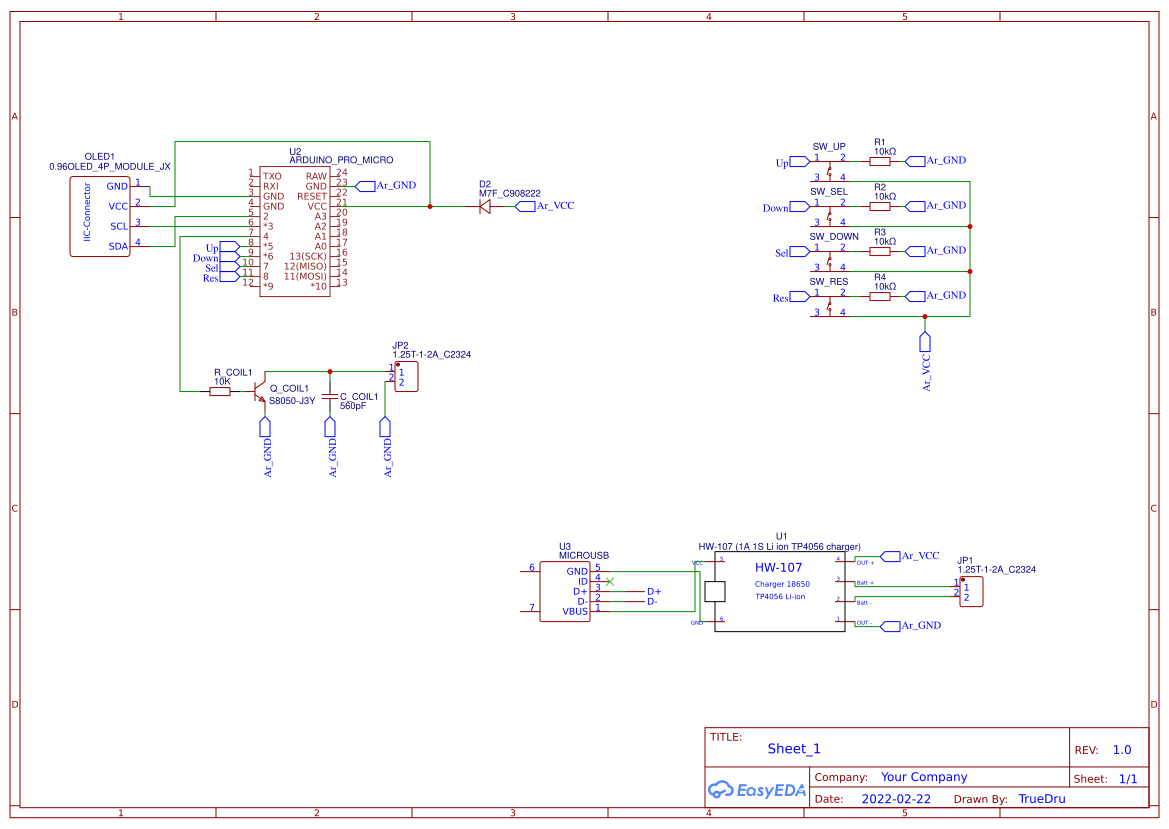Click the 2022-02-22 date field
This screenshot has height=829, width=1169.
(895, 798)
